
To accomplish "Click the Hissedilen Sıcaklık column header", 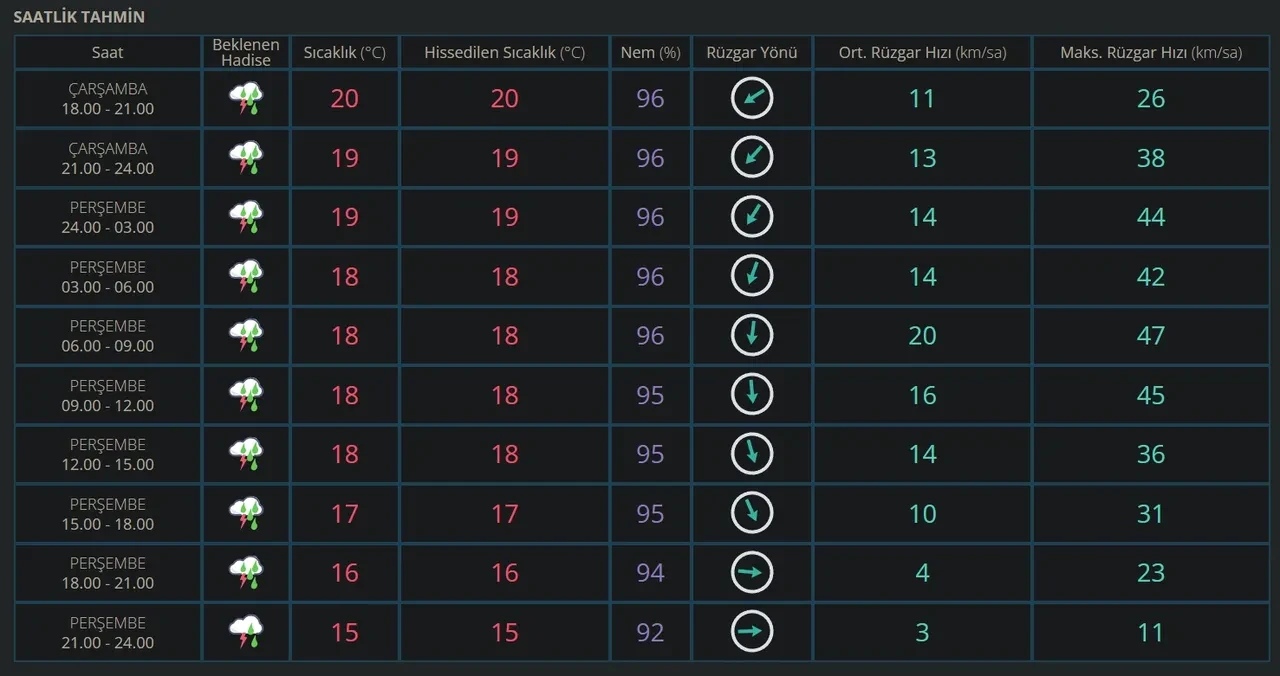I will click(505, 52).
